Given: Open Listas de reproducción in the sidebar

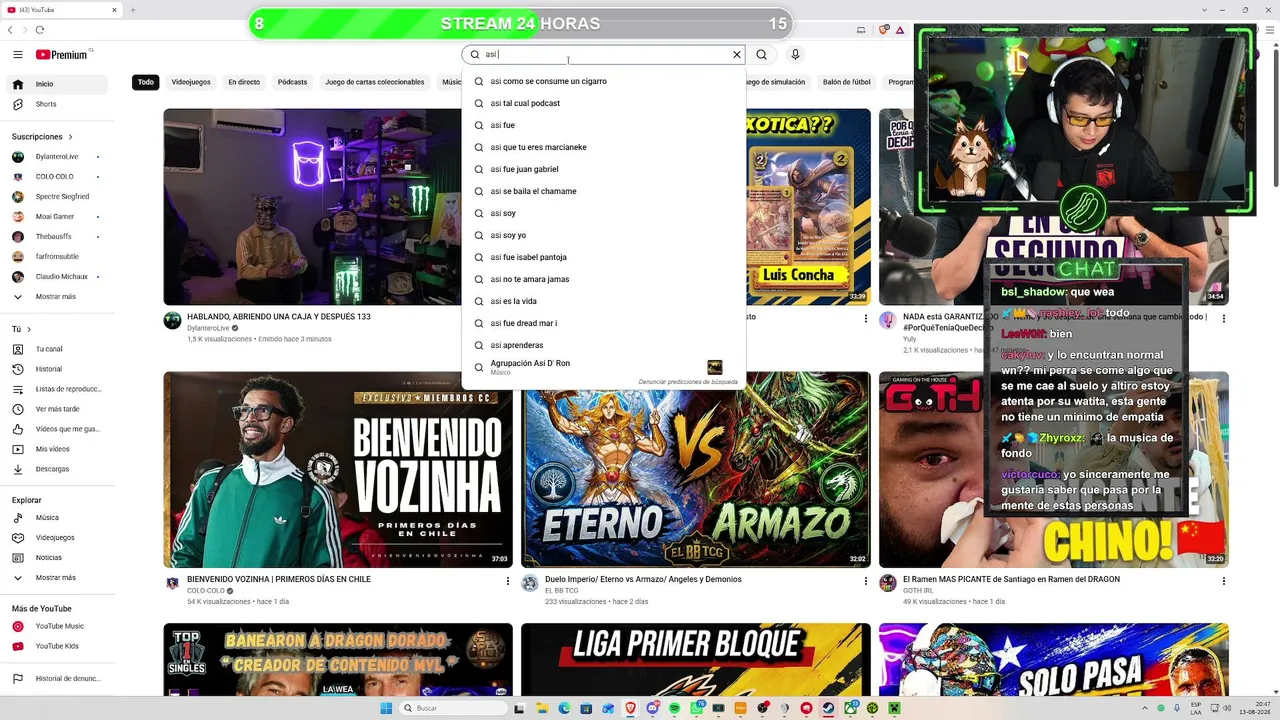Looking at the screenshot, I should point(57,389).
